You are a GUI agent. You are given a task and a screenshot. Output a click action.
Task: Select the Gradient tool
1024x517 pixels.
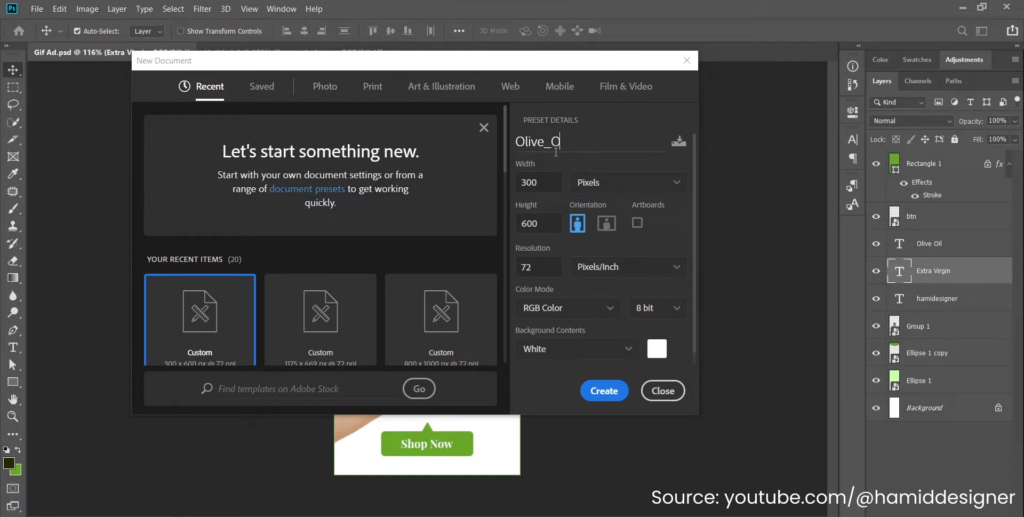pos(12,278)
